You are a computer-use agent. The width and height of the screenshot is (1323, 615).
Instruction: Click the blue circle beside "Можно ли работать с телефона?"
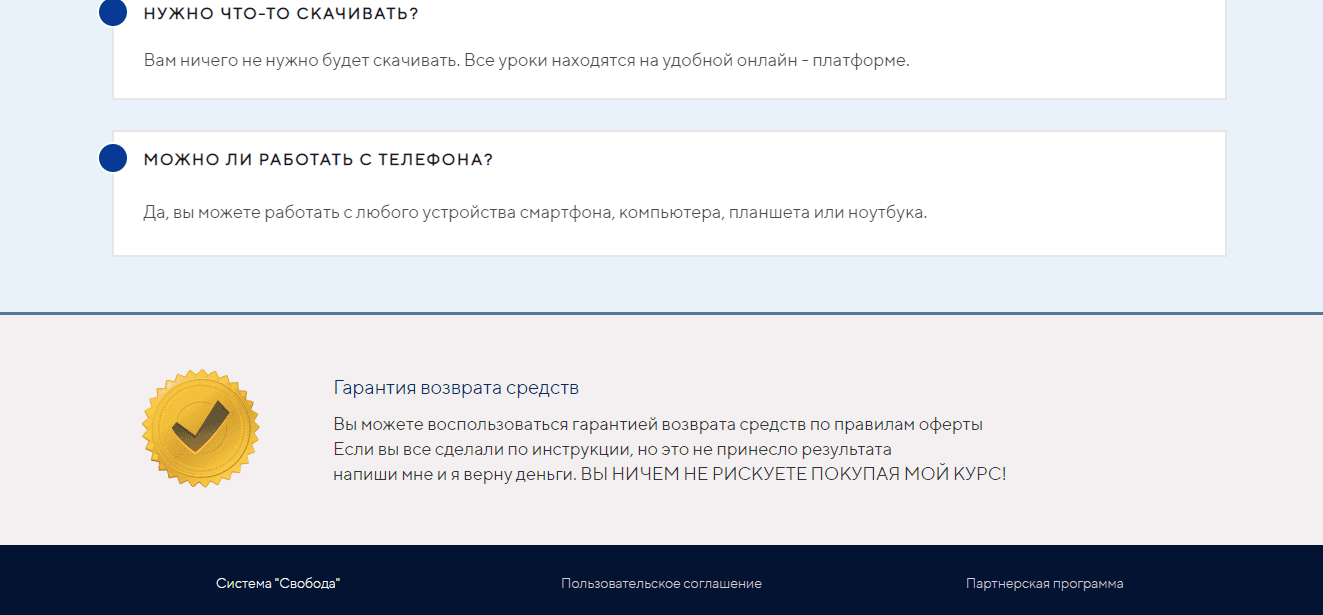tap(113, 158)
